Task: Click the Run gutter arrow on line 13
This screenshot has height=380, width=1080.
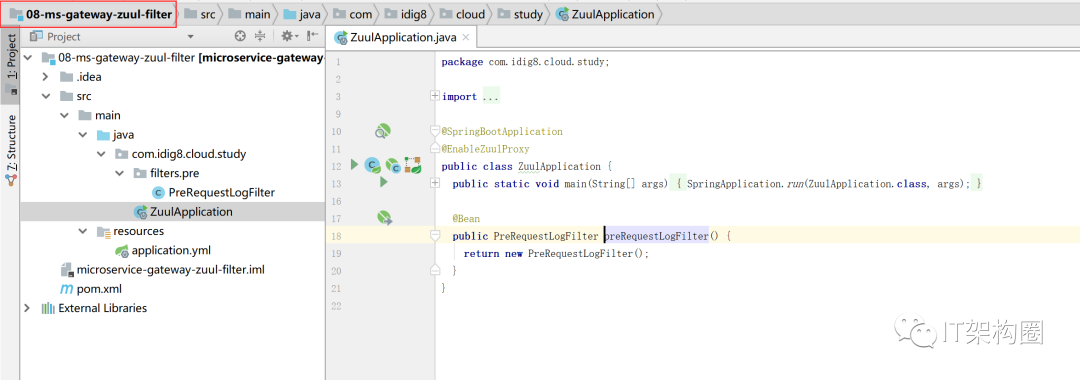Action: tap(384, 182)
